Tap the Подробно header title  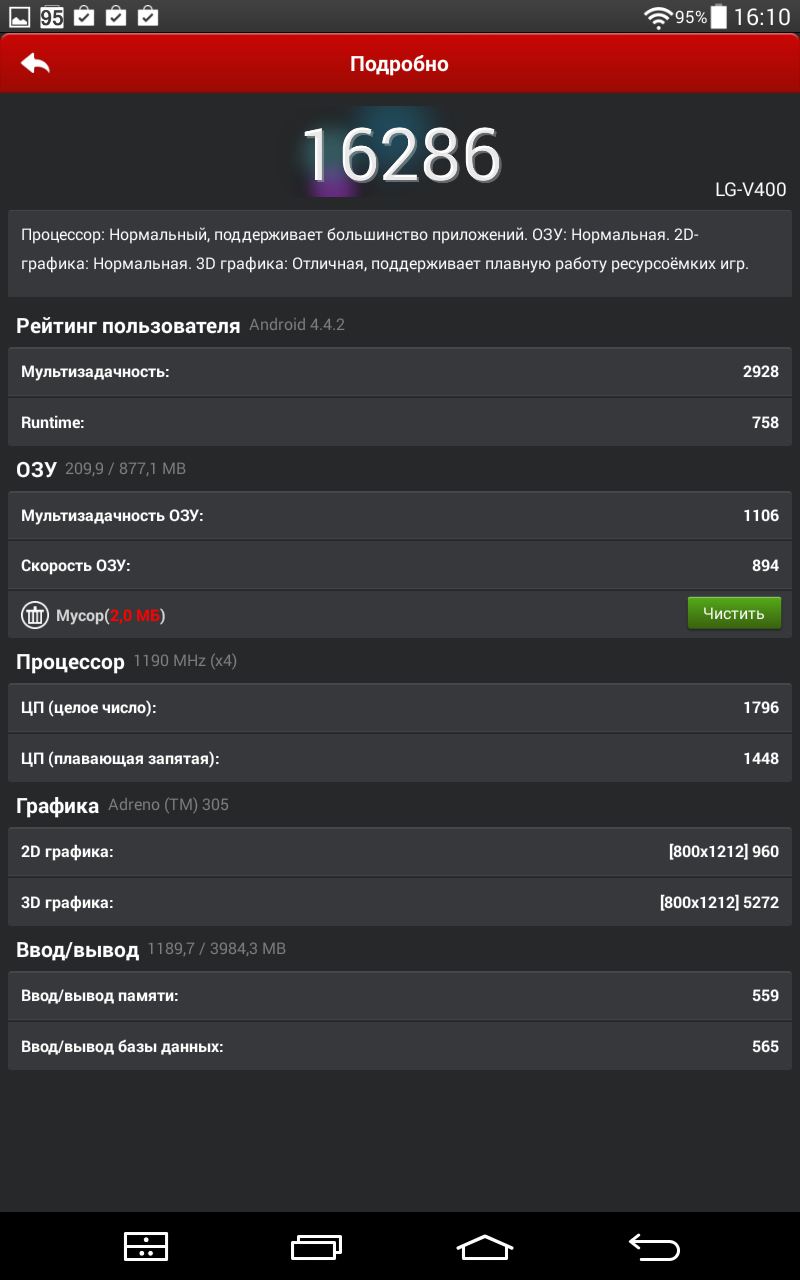point(399,64)
